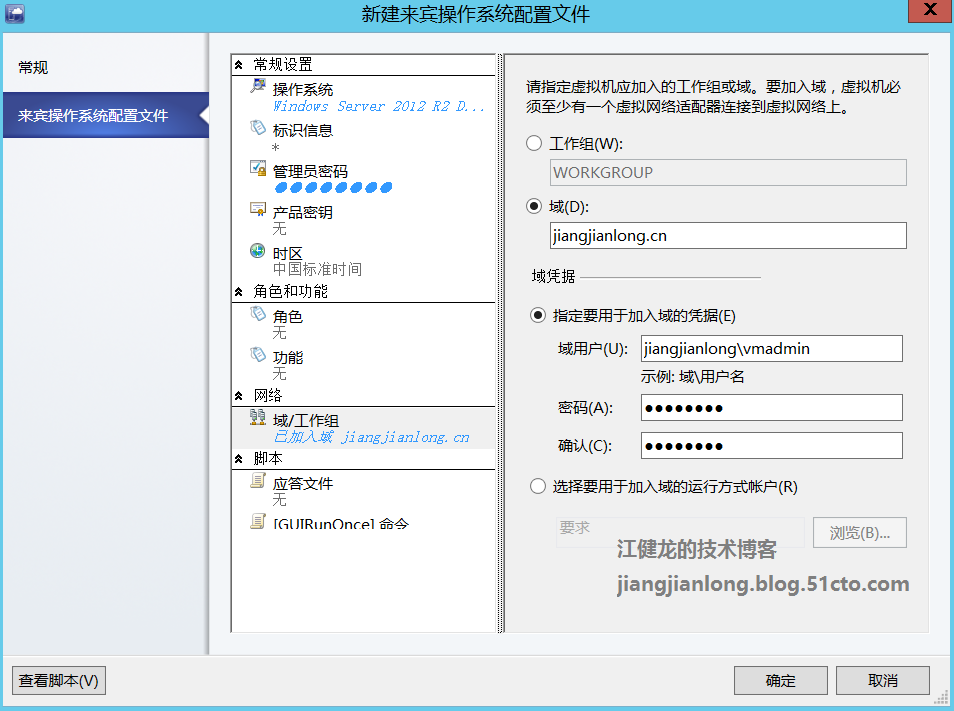Collapse the 角色和功能 section

tap(239, 291)
